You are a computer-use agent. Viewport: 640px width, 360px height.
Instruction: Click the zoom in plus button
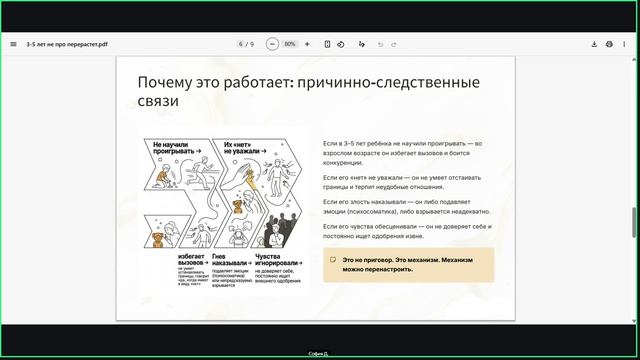[x=307, y=44]
